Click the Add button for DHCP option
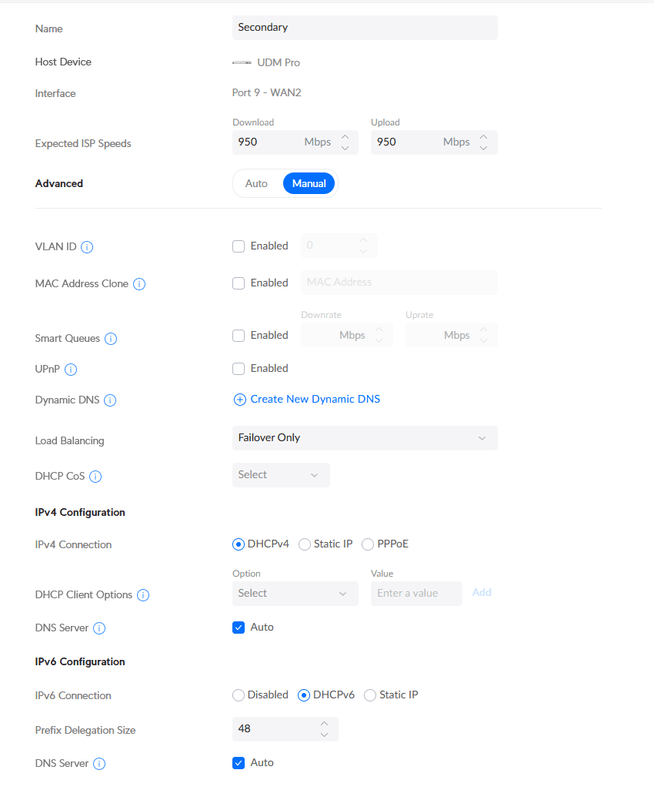 click(x=482, y=593)
